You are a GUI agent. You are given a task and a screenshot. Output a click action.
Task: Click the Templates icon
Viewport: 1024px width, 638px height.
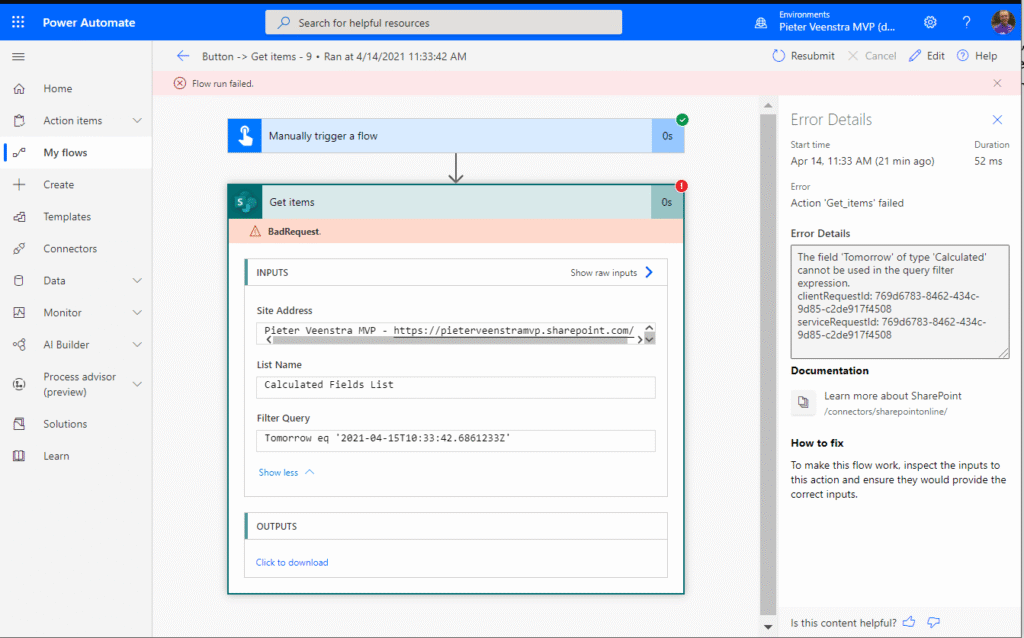tap(20, 216)
